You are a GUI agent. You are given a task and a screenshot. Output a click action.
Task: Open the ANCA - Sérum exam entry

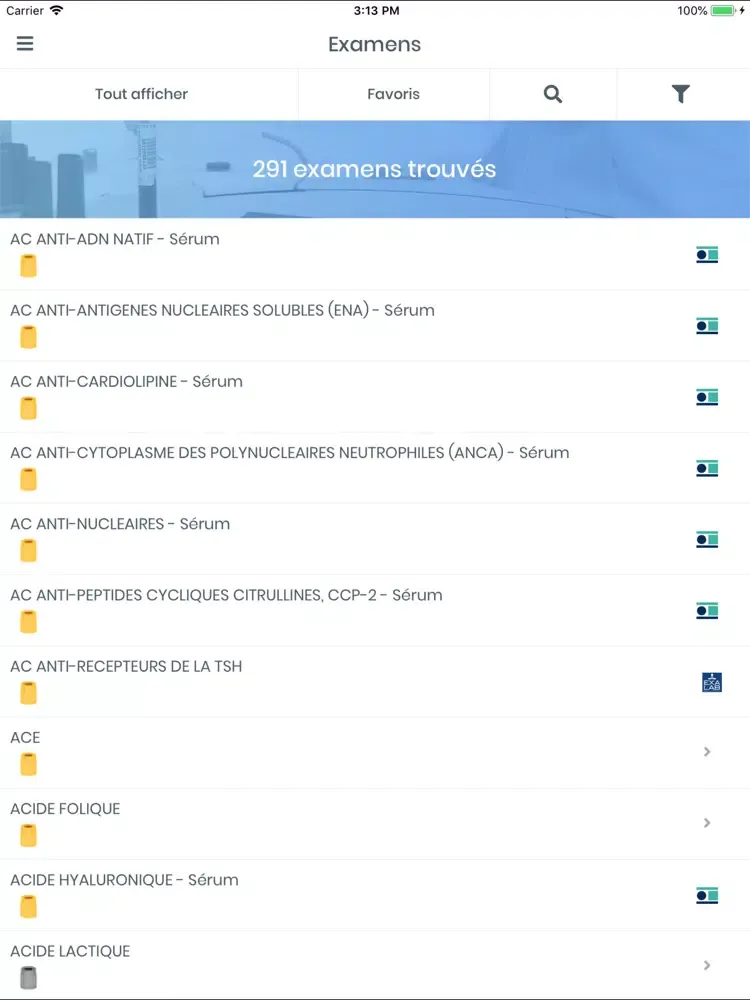pos(289,453)
